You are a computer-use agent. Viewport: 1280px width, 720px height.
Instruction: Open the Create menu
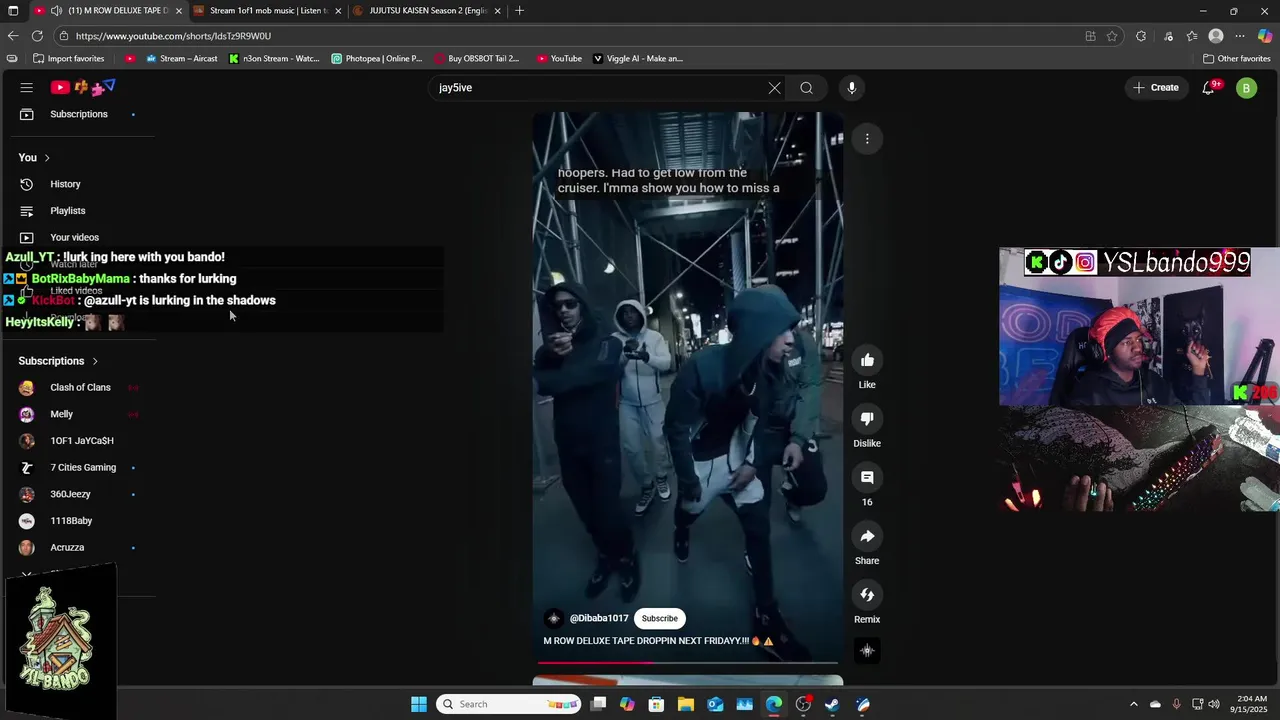pyautogui.click(x=1156, y=88)
